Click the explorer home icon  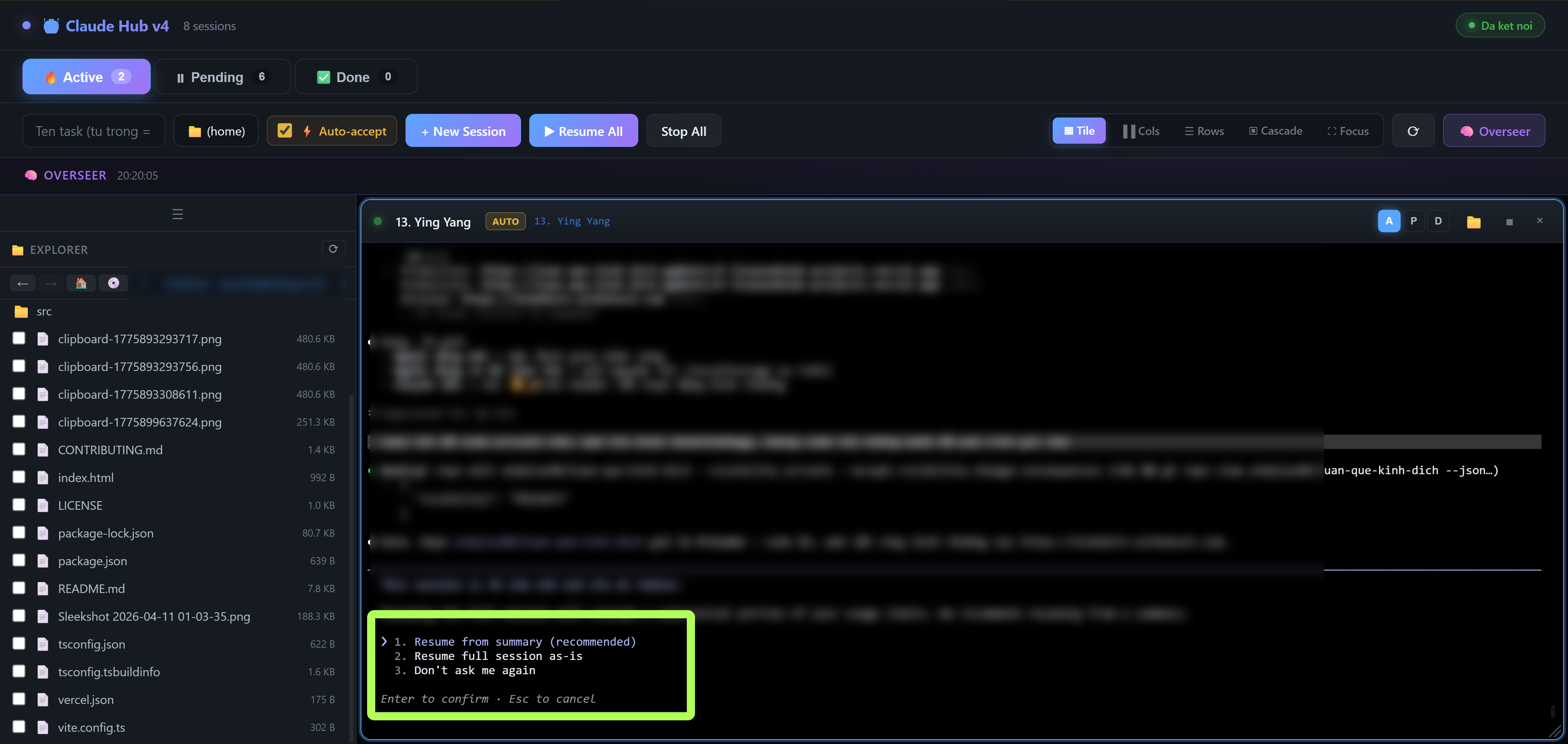(81, 283)
